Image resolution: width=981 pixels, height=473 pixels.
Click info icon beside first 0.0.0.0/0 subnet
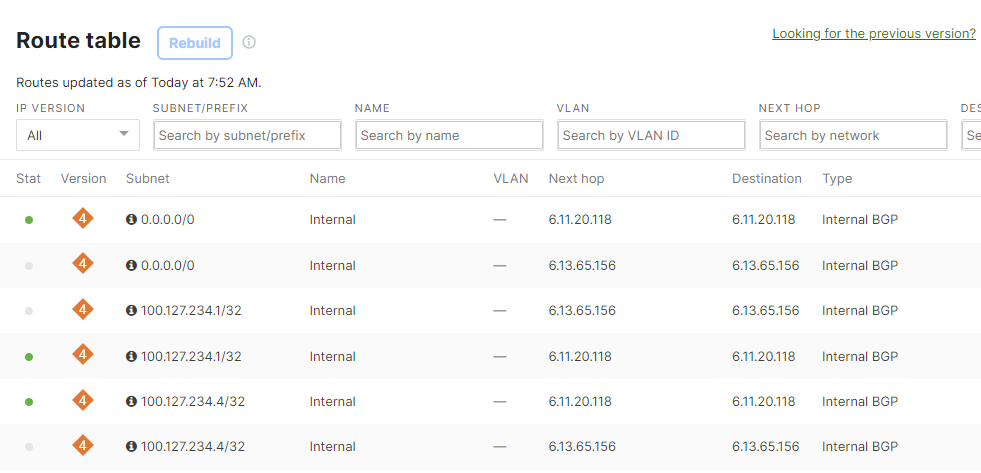point(131,220)
